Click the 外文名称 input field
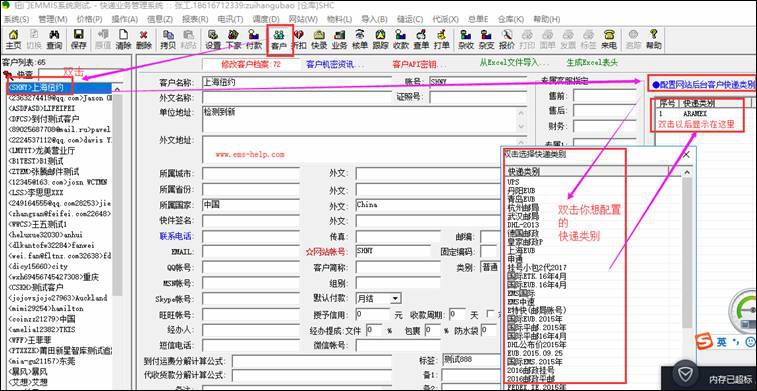 pos(297,97)
